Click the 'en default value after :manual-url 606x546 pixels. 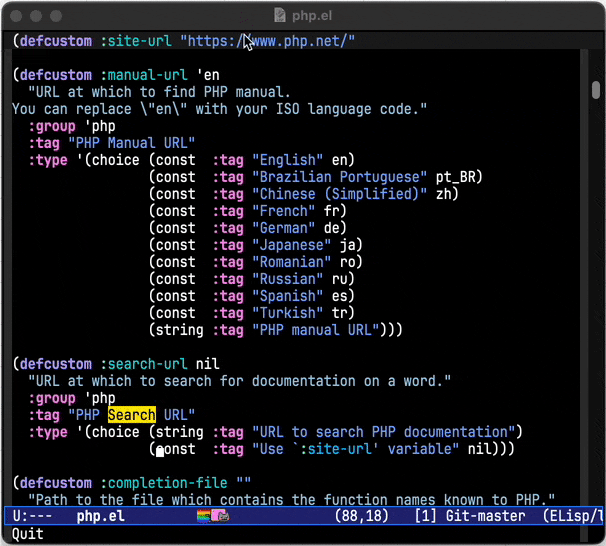click(x=208, y=75)
